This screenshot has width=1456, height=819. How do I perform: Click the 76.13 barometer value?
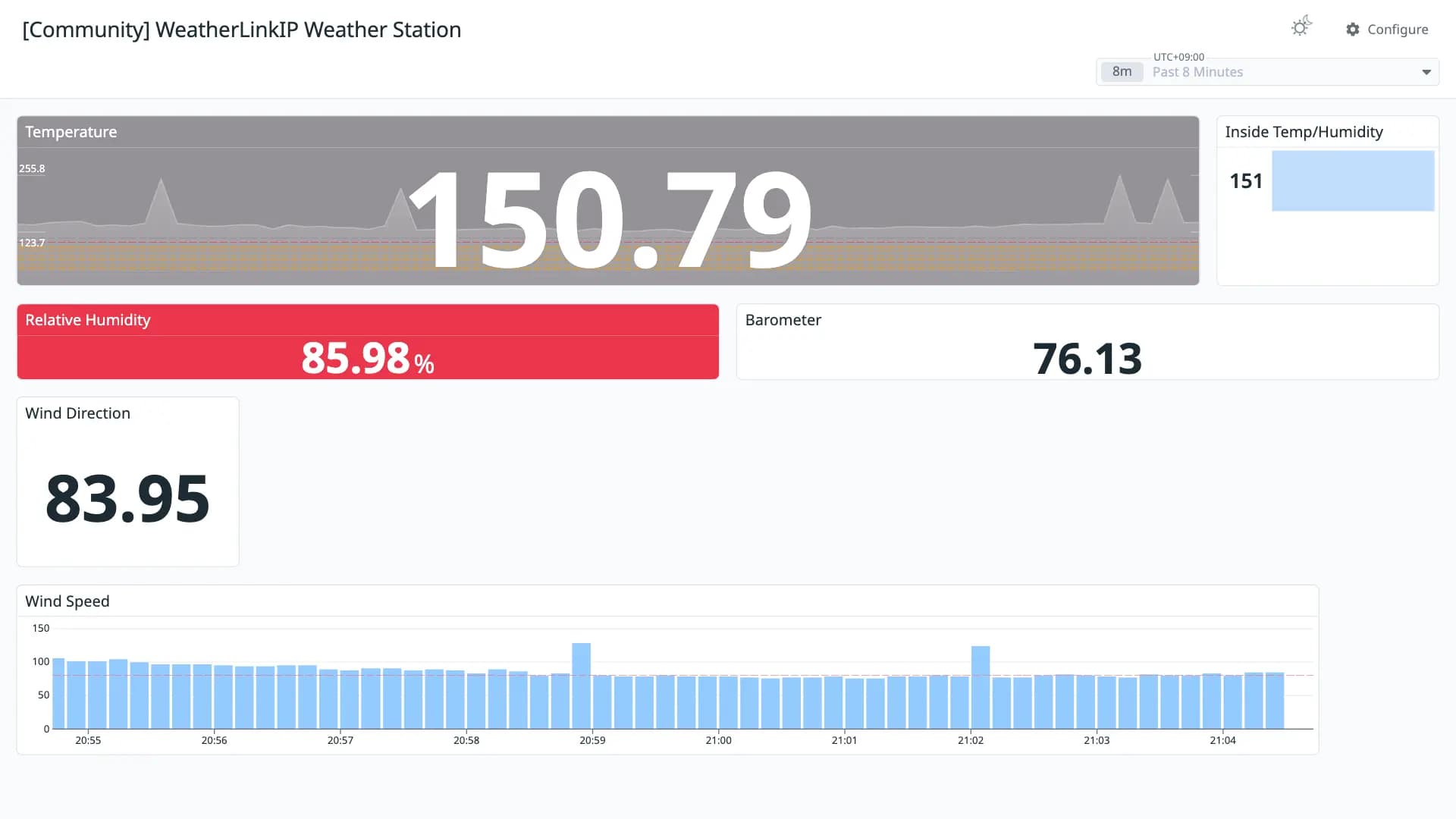coord(1087,359)
